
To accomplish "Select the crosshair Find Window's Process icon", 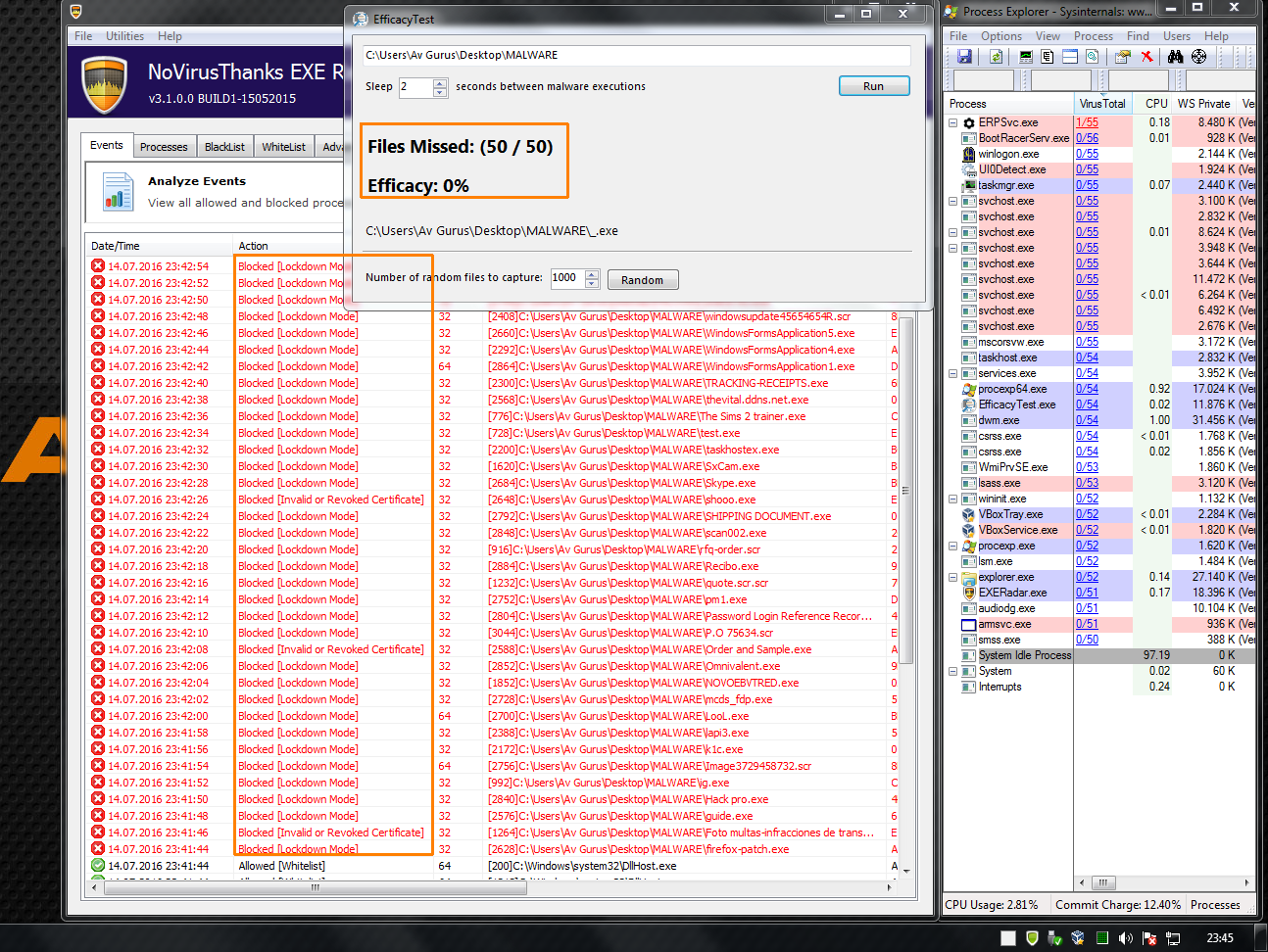I will (x=1198, y=57).
